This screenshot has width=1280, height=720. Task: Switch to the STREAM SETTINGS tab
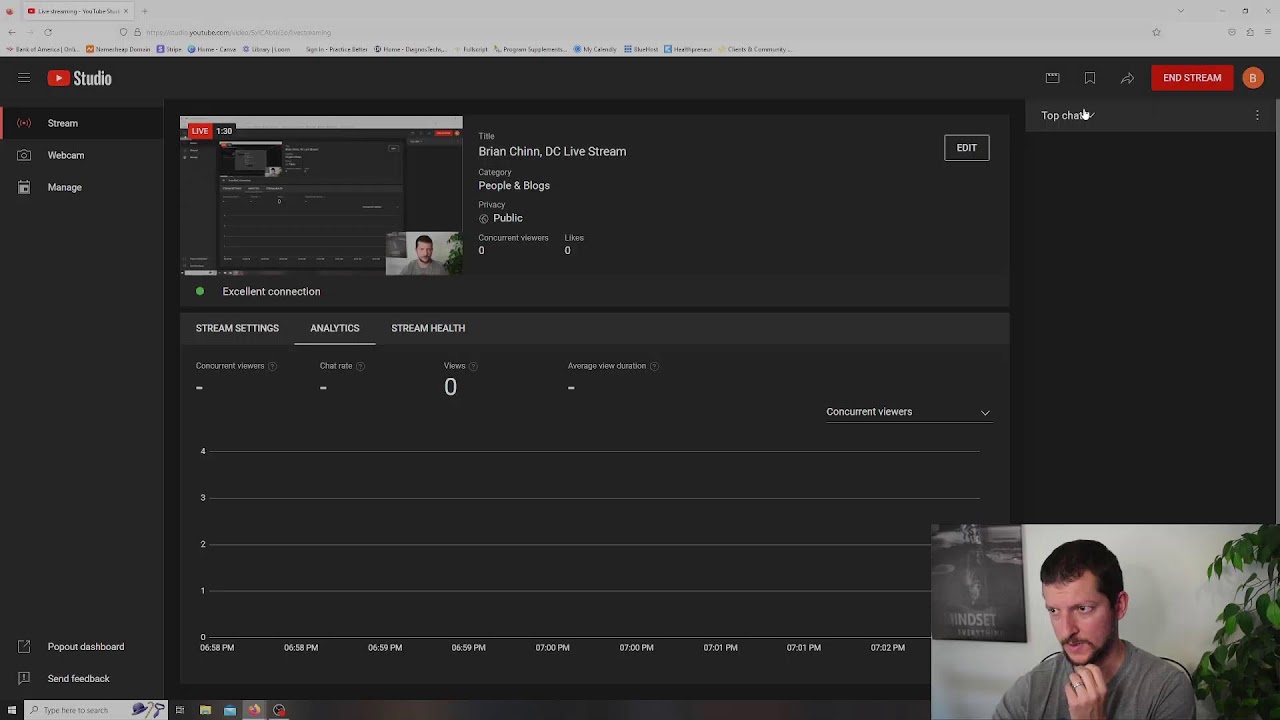(237, 328)
